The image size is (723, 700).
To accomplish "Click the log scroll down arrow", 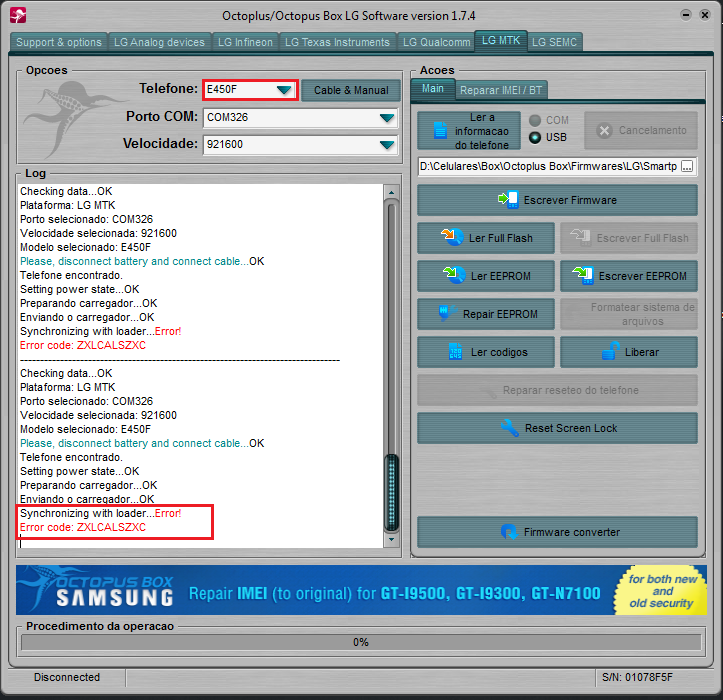I will click(391, 539).
